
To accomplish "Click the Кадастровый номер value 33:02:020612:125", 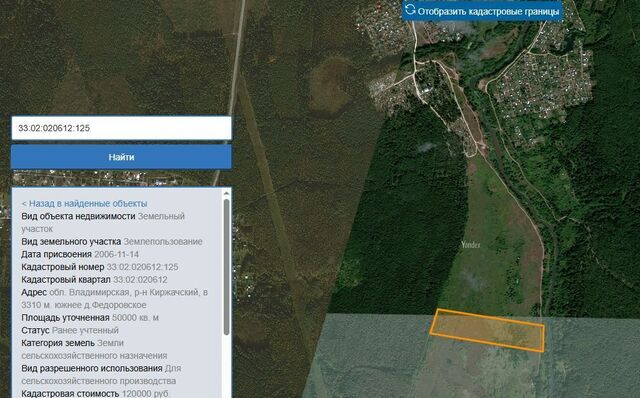I will click(x=142, y=267).
